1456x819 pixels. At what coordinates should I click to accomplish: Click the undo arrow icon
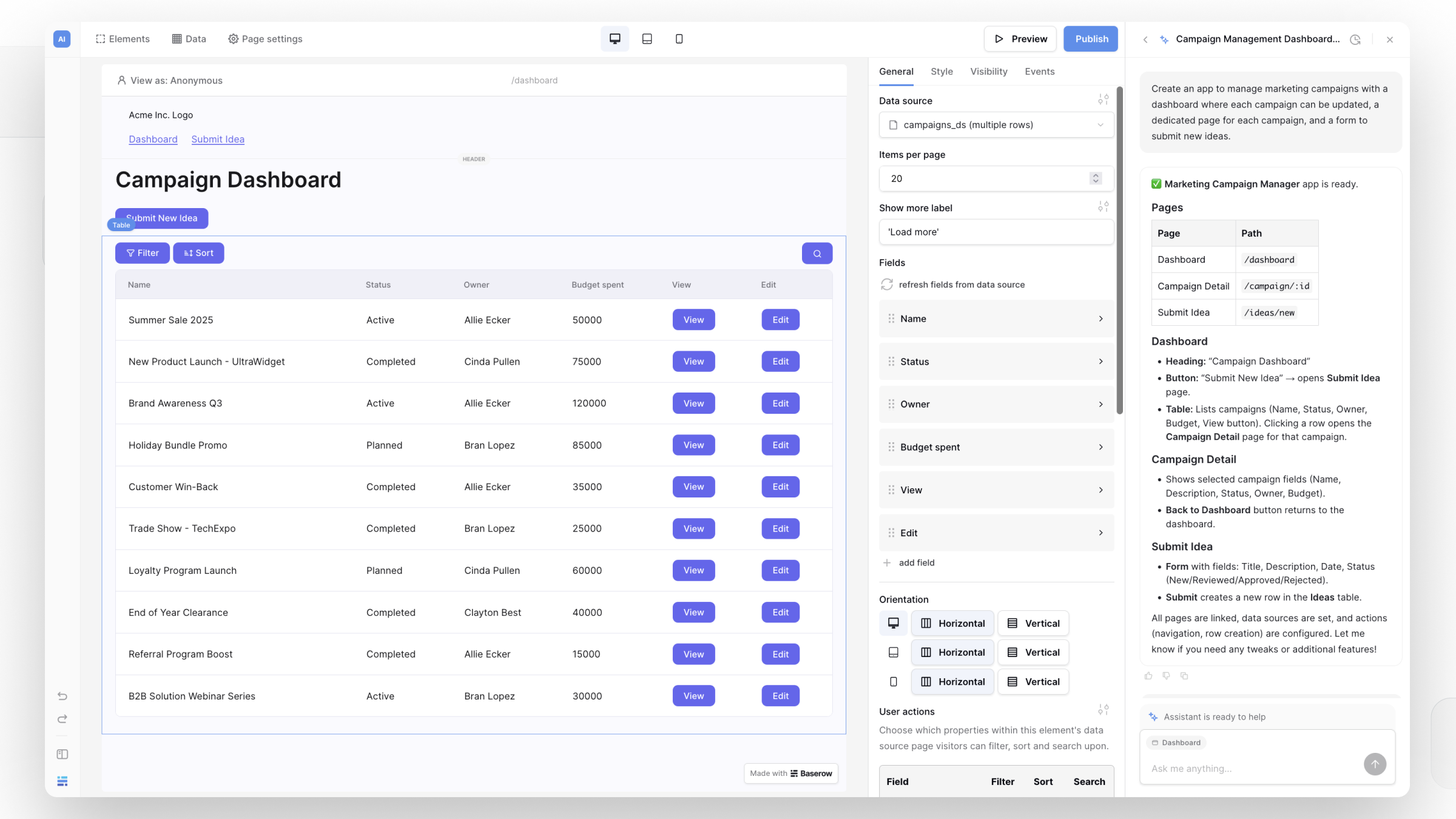point(61,696)
